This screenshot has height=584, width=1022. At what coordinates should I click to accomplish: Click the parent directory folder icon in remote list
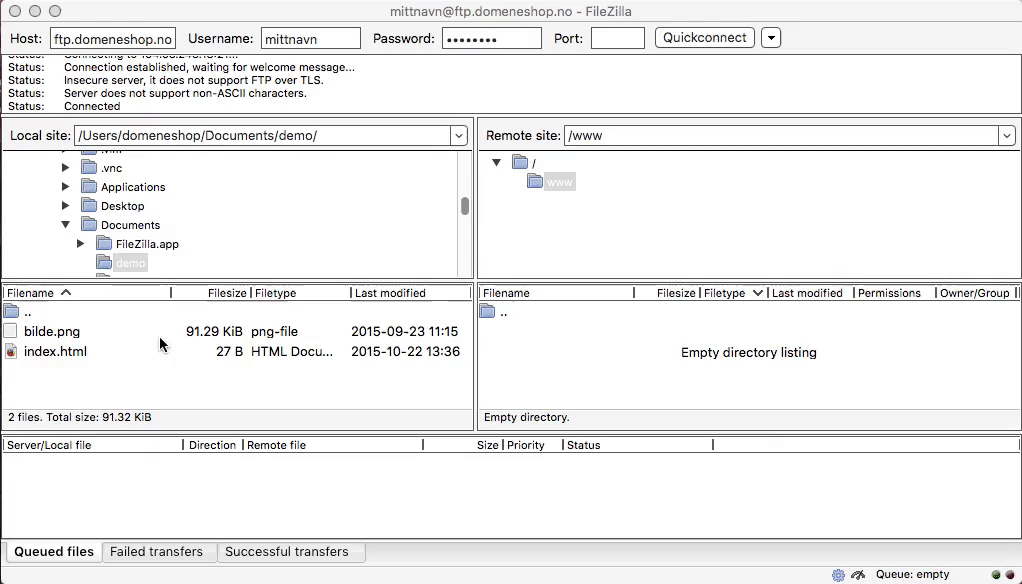pyautogui.click(x=488, y=312)
